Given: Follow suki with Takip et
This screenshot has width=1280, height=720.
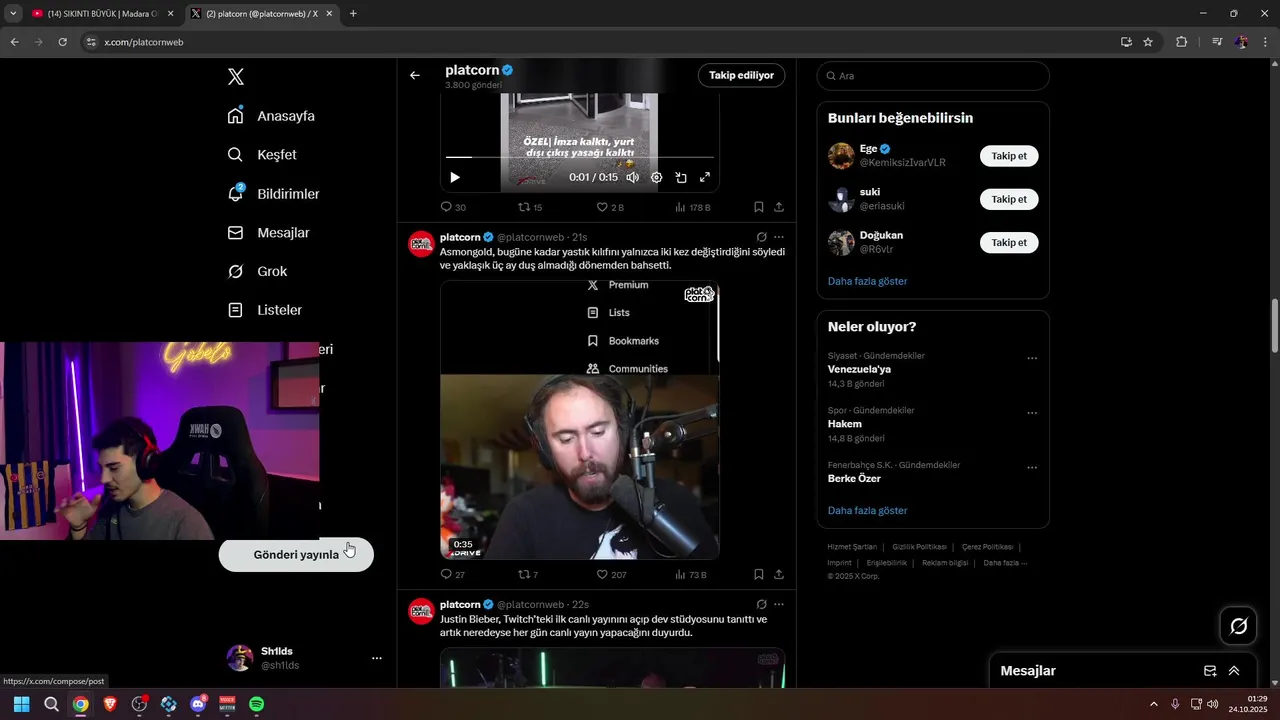Looking at the screenshot, I should pyautogui.click(x=1009, y=199).
